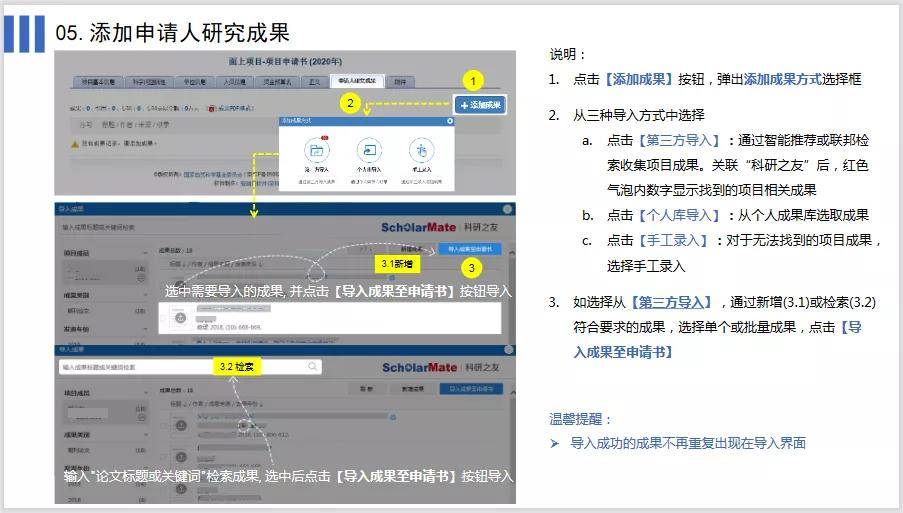903x513 pixels.
Task: Tick the highlighted result row's checkbox
Action: coord(164,317)
